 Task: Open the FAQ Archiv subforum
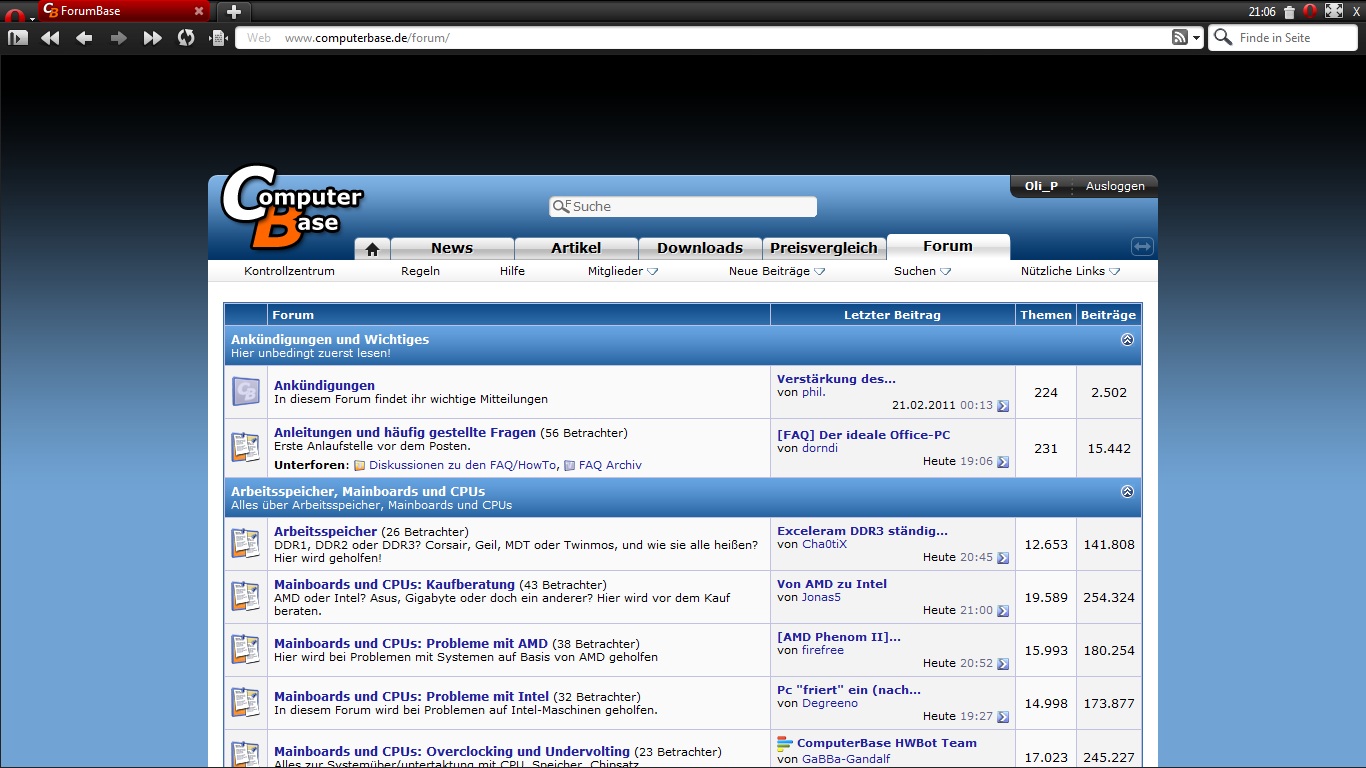point(610,465)
